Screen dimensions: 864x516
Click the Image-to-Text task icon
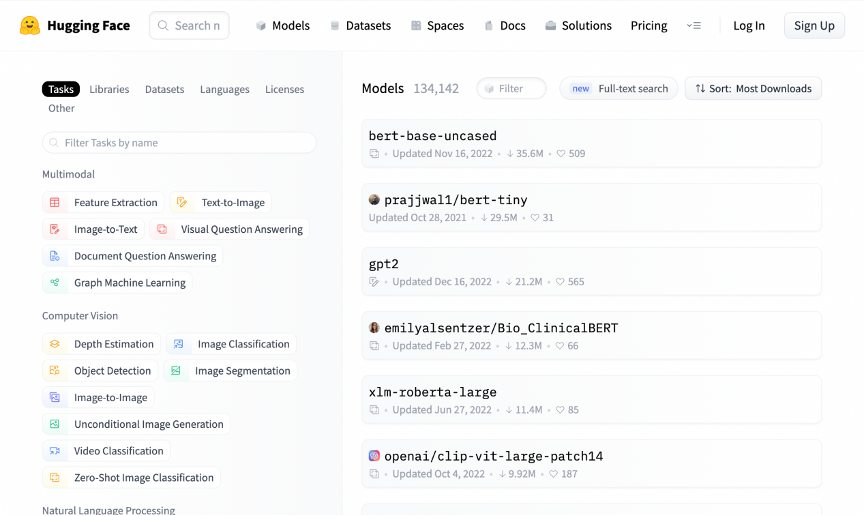[x=55, y=229]
